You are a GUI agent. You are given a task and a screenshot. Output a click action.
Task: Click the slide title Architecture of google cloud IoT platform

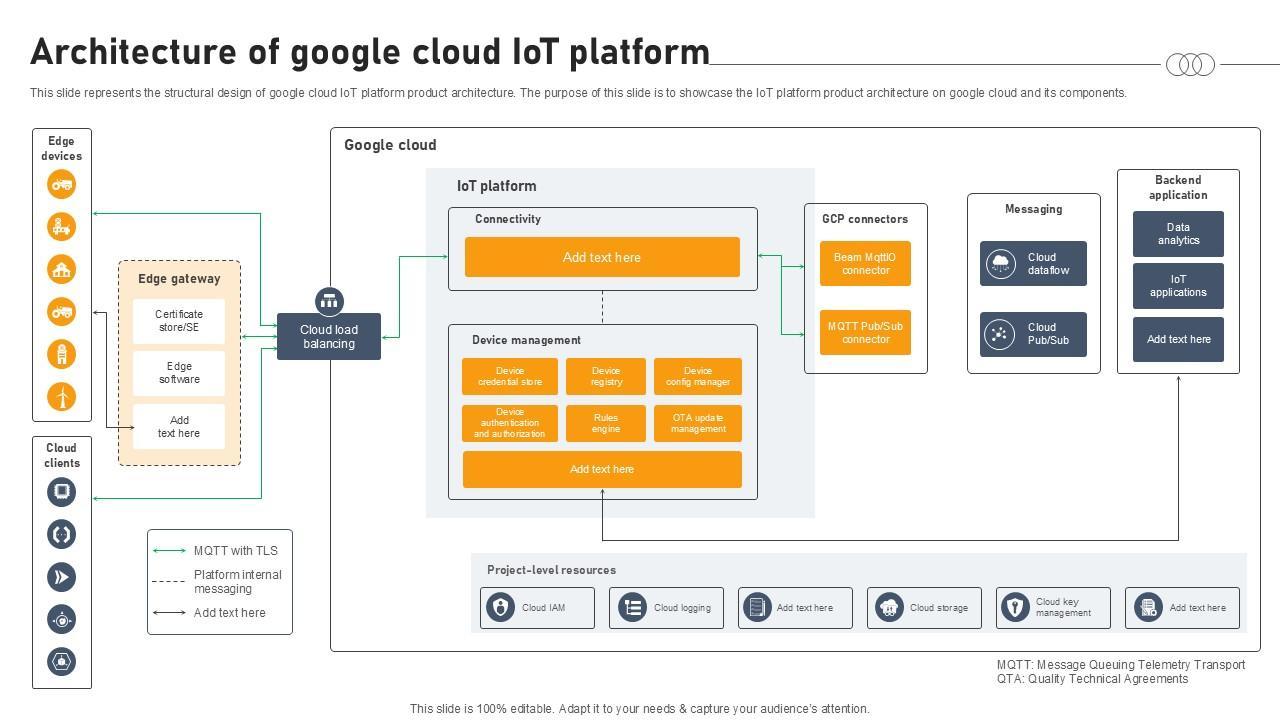(x=370, y=52)
